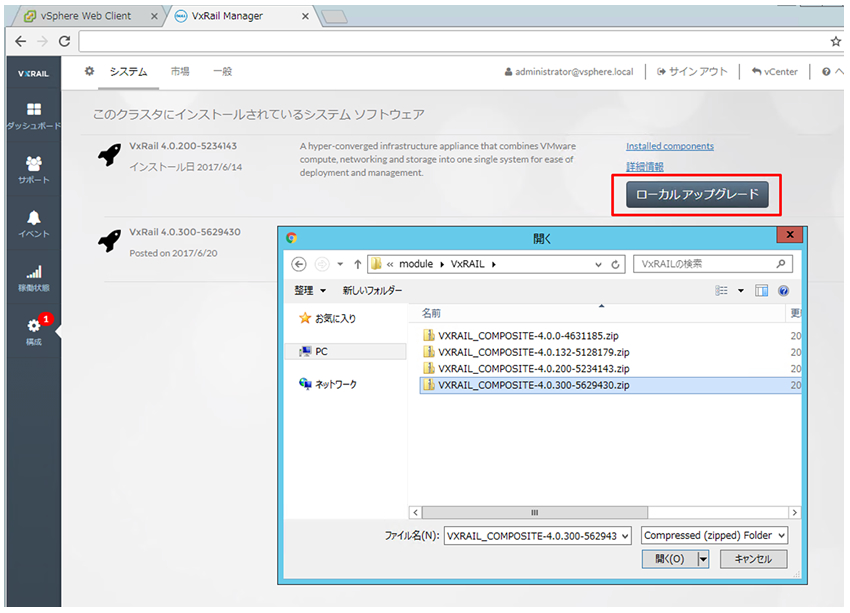Go up one folder in file dialog

pyautogui.click(x=357, y=264)
